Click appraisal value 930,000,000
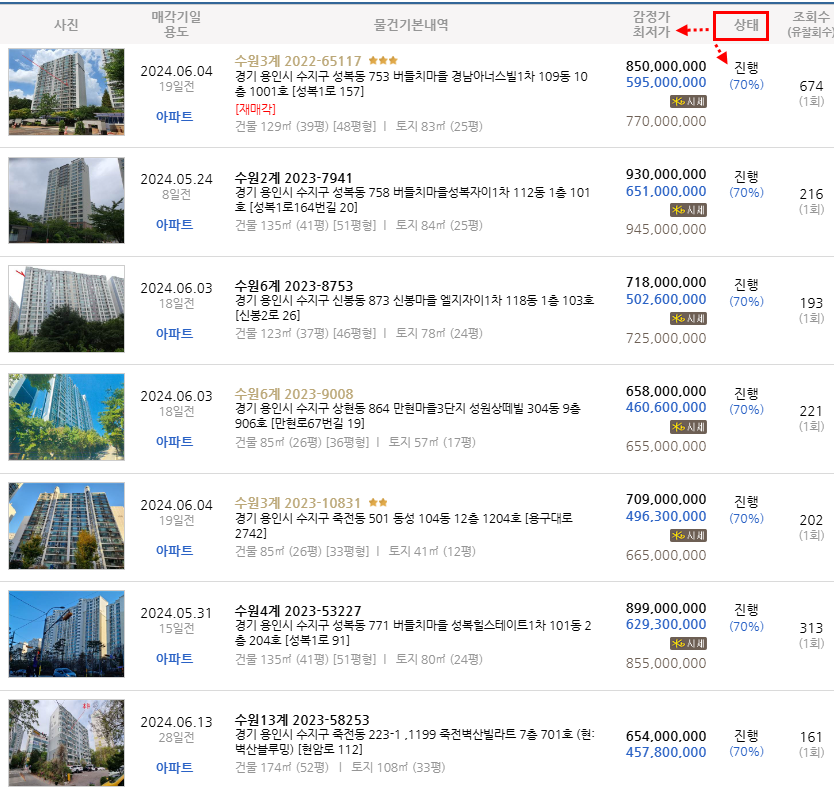 pyautogui.click(x=666, y=174)
